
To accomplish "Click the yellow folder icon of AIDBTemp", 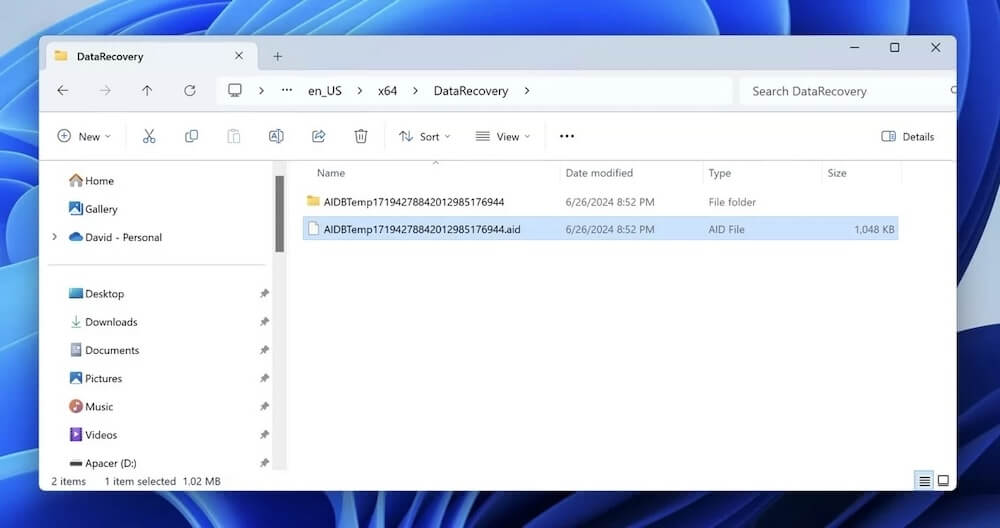I will pyautogui.click(x=312, y=201).
